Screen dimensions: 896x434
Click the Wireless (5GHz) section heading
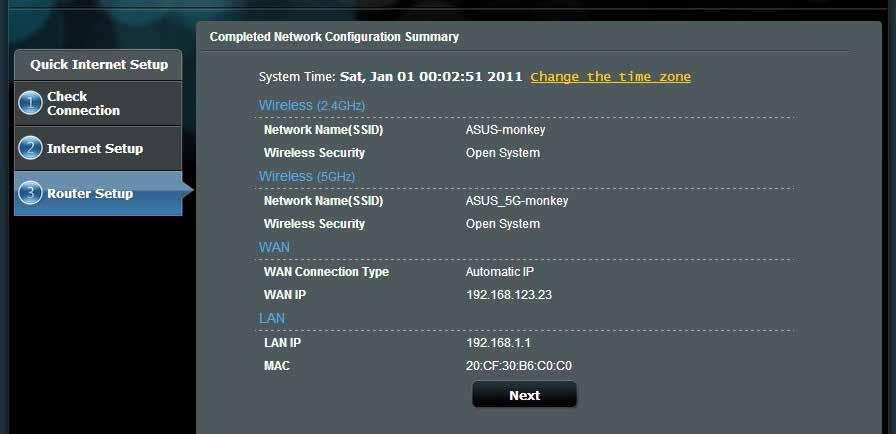(x=307, y=176)
